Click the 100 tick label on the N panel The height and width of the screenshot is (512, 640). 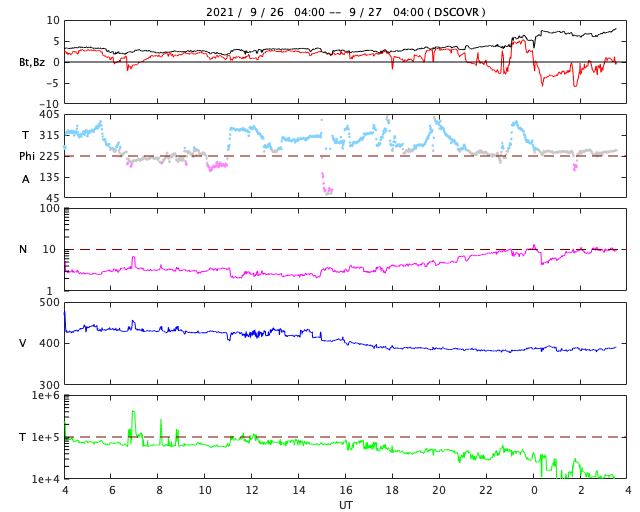point(49,208)
